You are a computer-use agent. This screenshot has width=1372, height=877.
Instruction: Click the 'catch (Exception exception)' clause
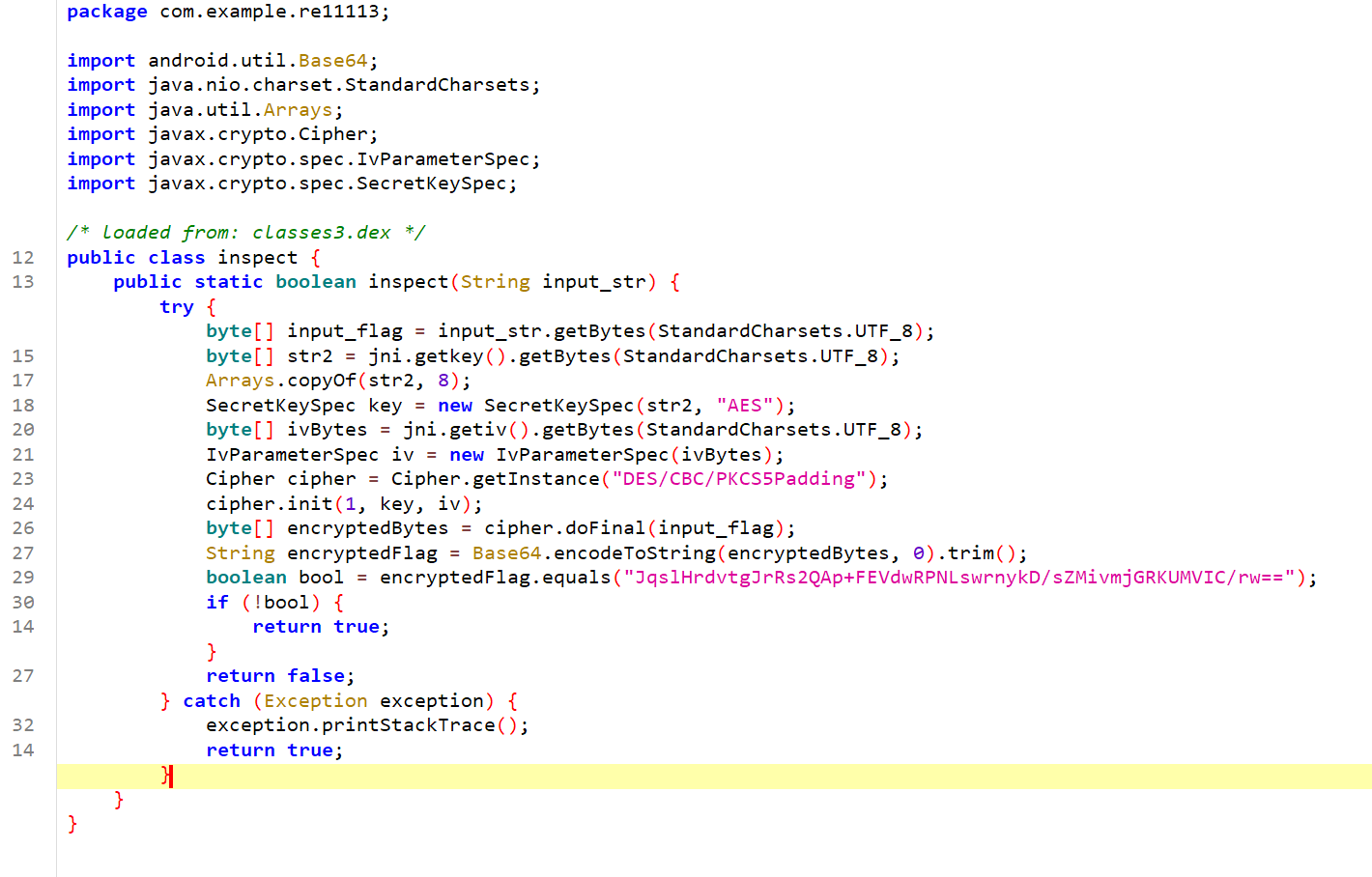[x=339, y=701]
